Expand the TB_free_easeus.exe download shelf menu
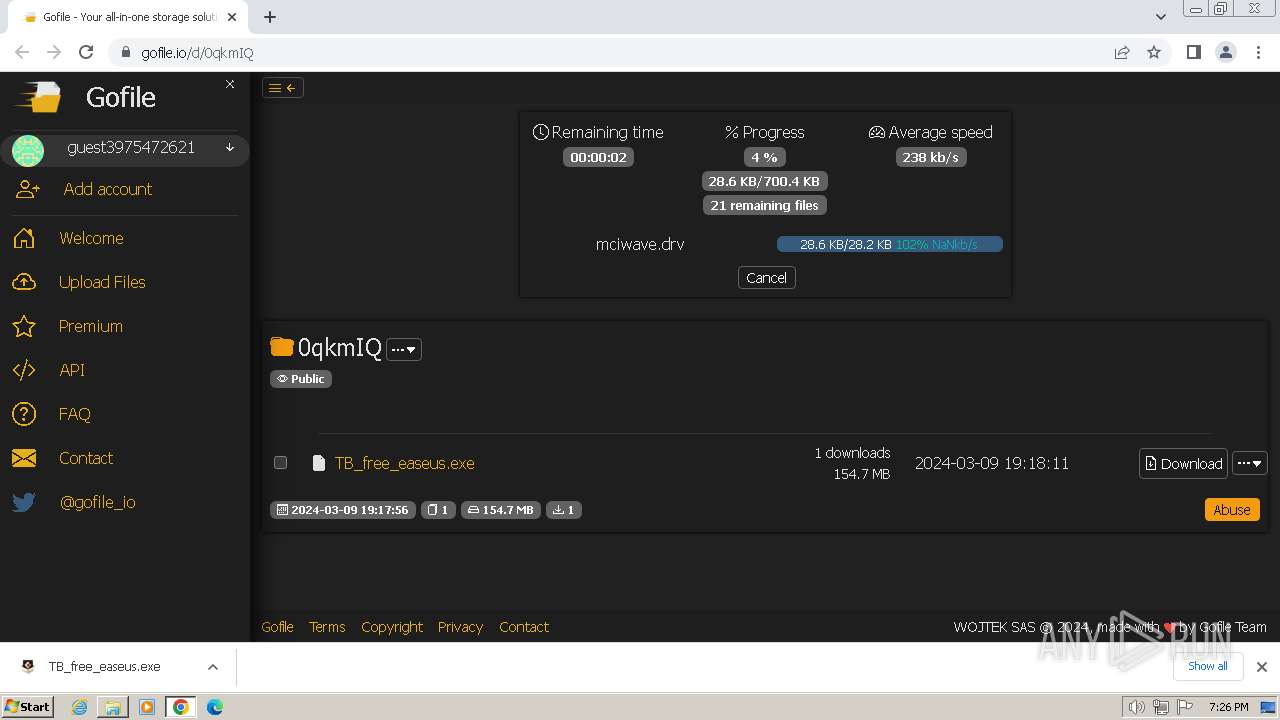This screenshot has height=720, width=1280. (x=213, y=667)
